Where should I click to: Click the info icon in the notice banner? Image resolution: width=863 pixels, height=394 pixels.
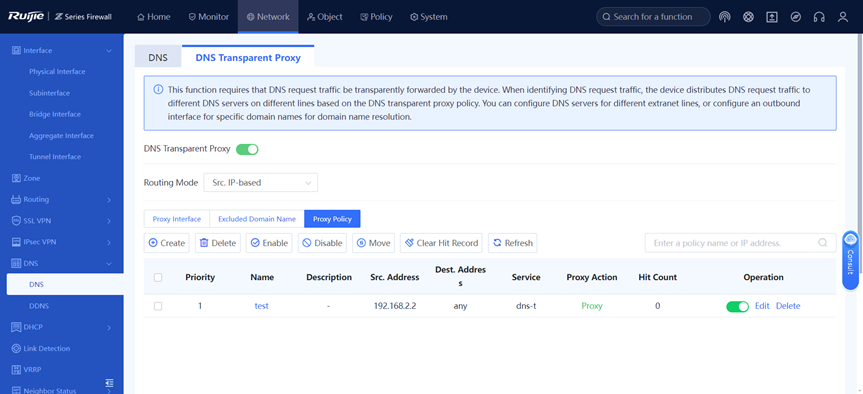(158, 89)
